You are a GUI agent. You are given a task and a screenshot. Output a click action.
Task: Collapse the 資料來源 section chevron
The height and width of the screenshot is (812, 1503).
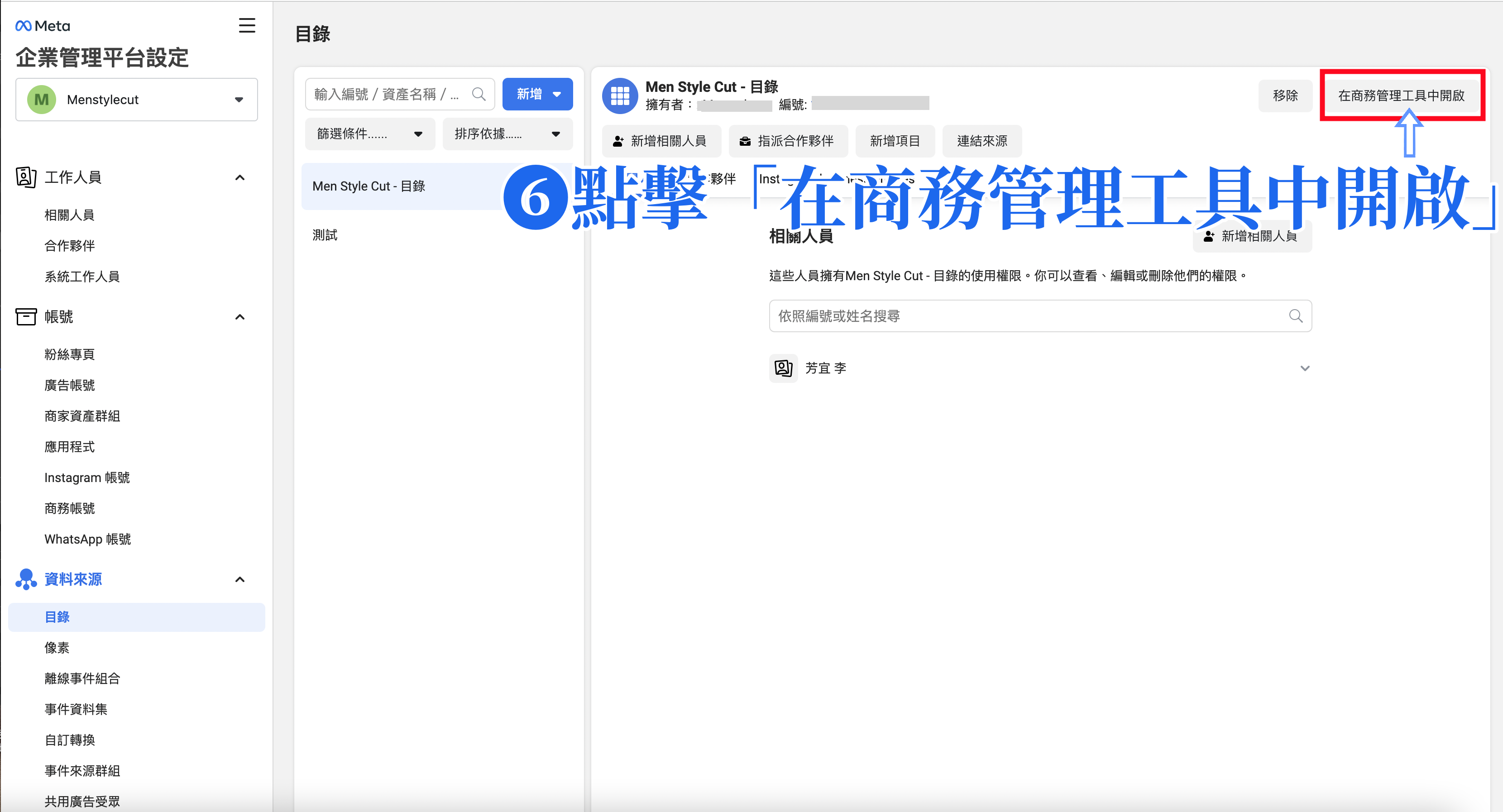tap(240, 579)
